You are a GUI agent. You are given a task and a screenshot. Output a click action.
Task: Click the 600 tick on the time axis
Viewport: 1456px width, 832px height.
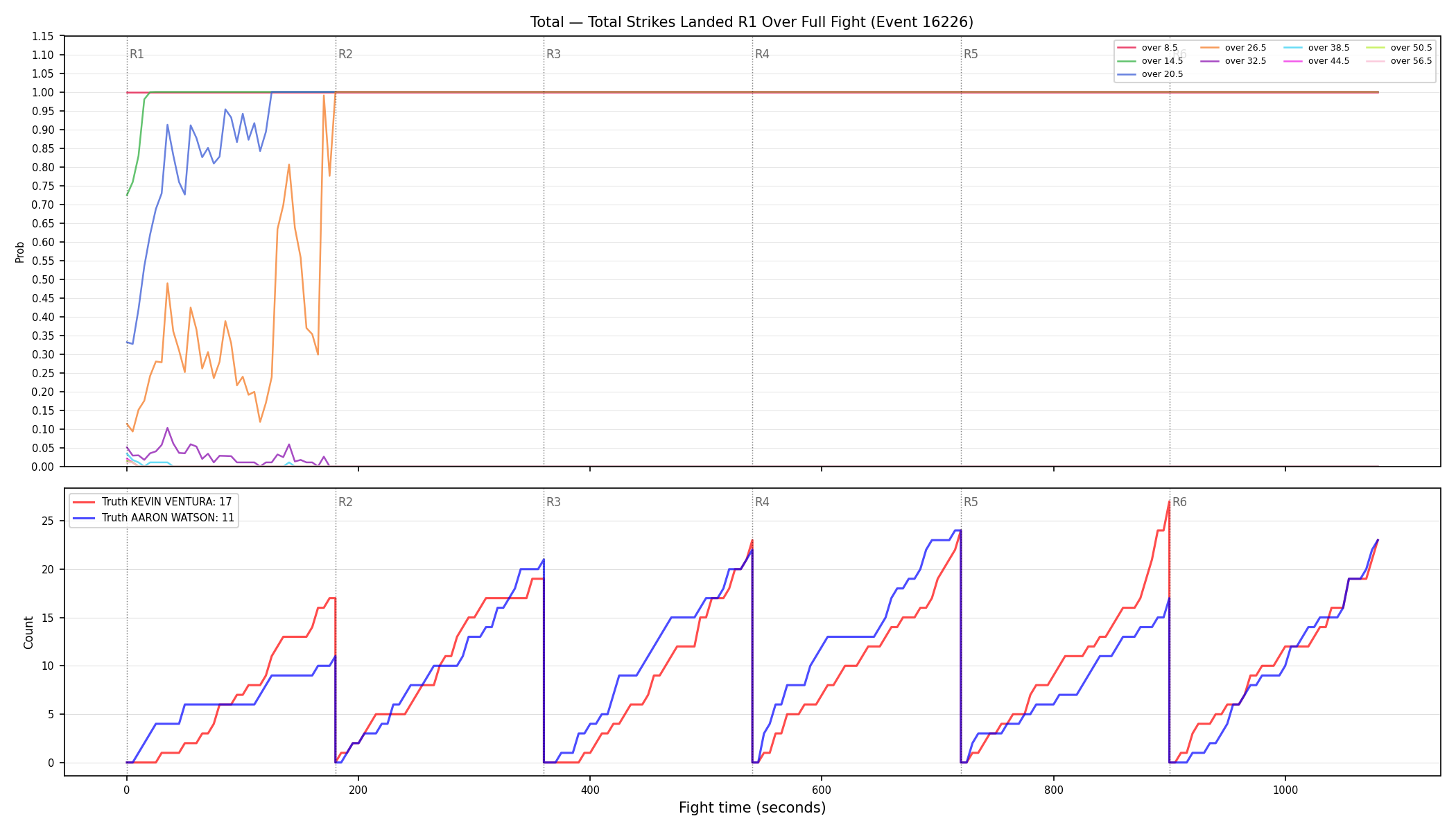[822, 790]
